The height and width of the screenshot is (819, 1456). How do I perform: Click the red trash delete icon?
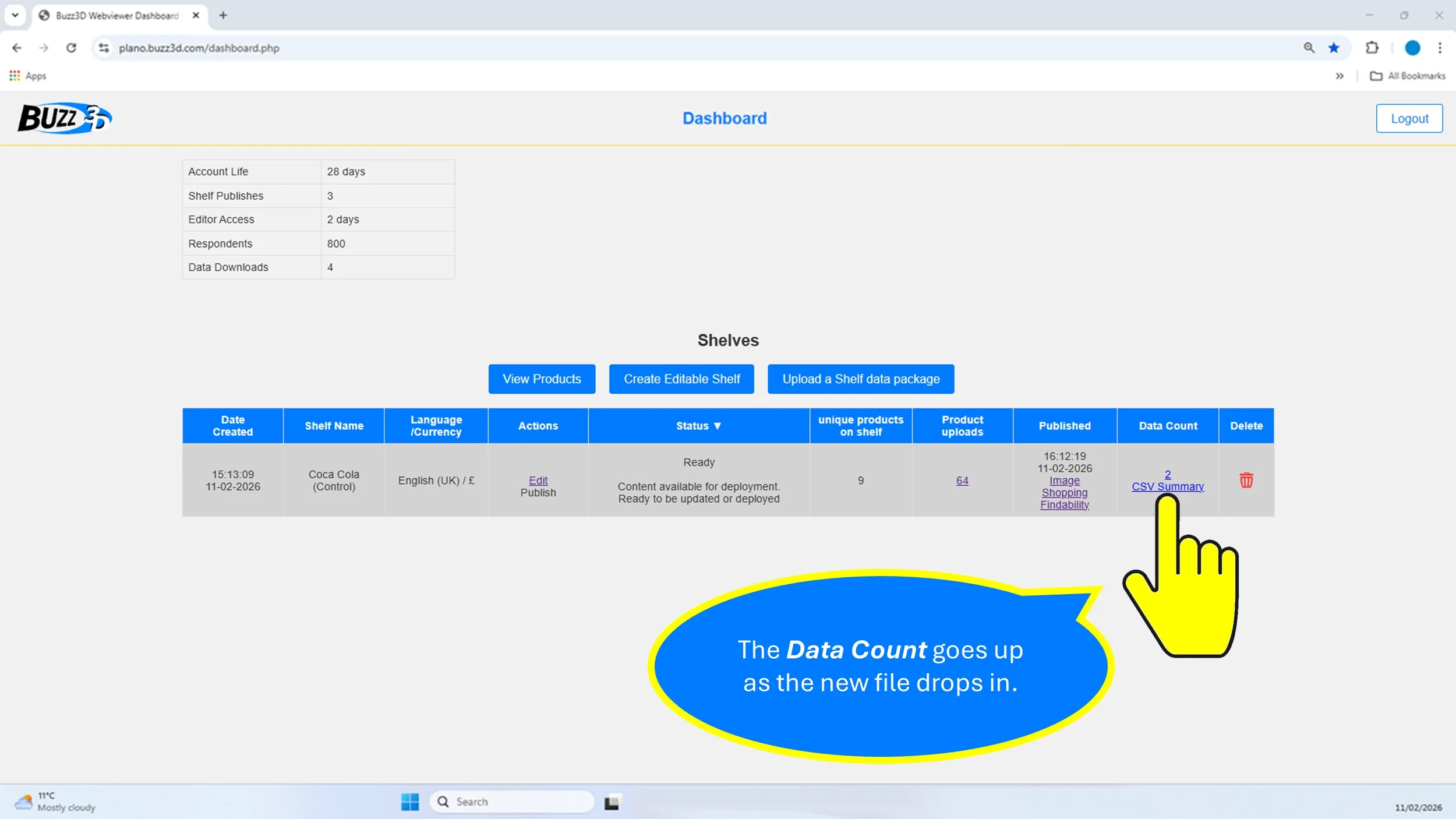1246,480
